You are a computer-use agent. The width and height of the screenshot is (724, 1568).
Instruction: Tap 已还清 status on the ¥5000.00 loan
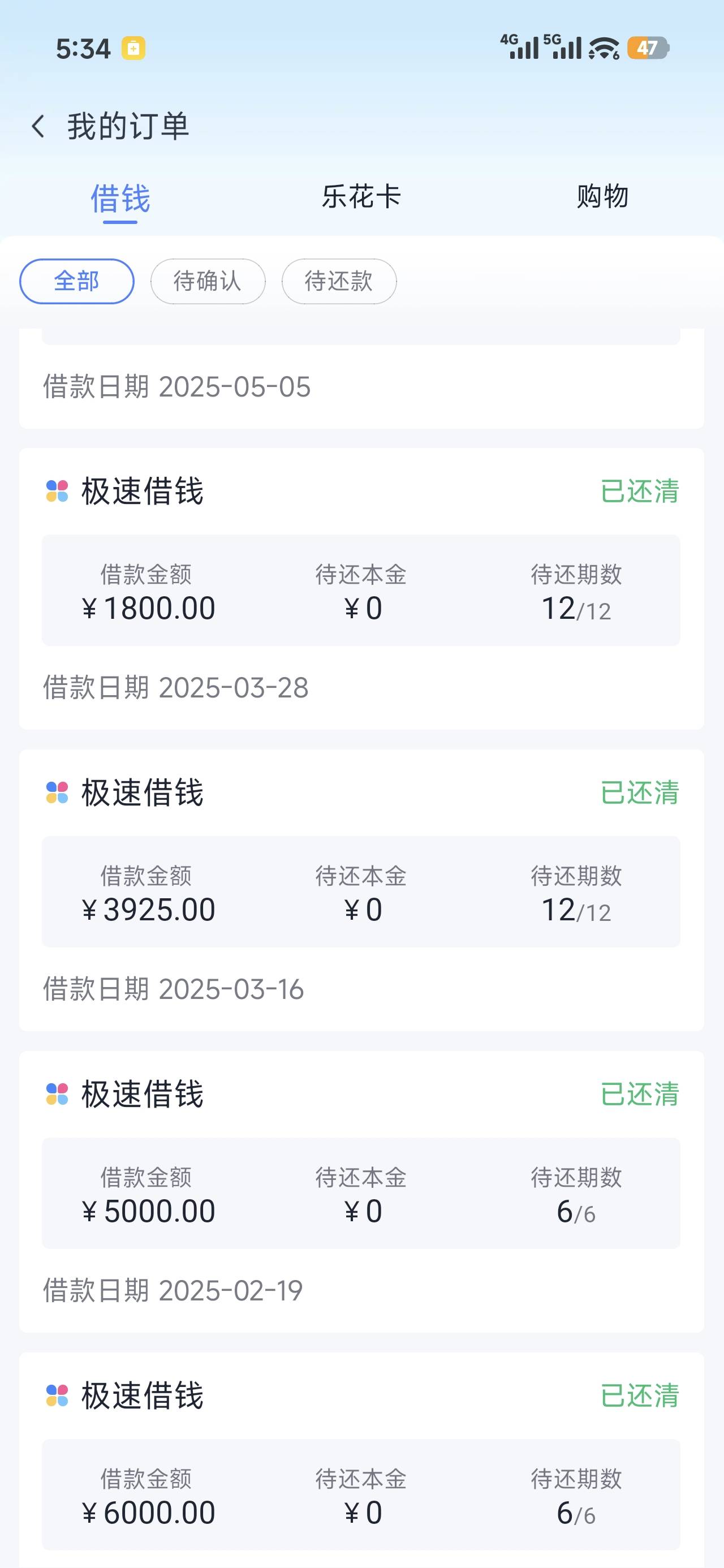(639, 1094)
